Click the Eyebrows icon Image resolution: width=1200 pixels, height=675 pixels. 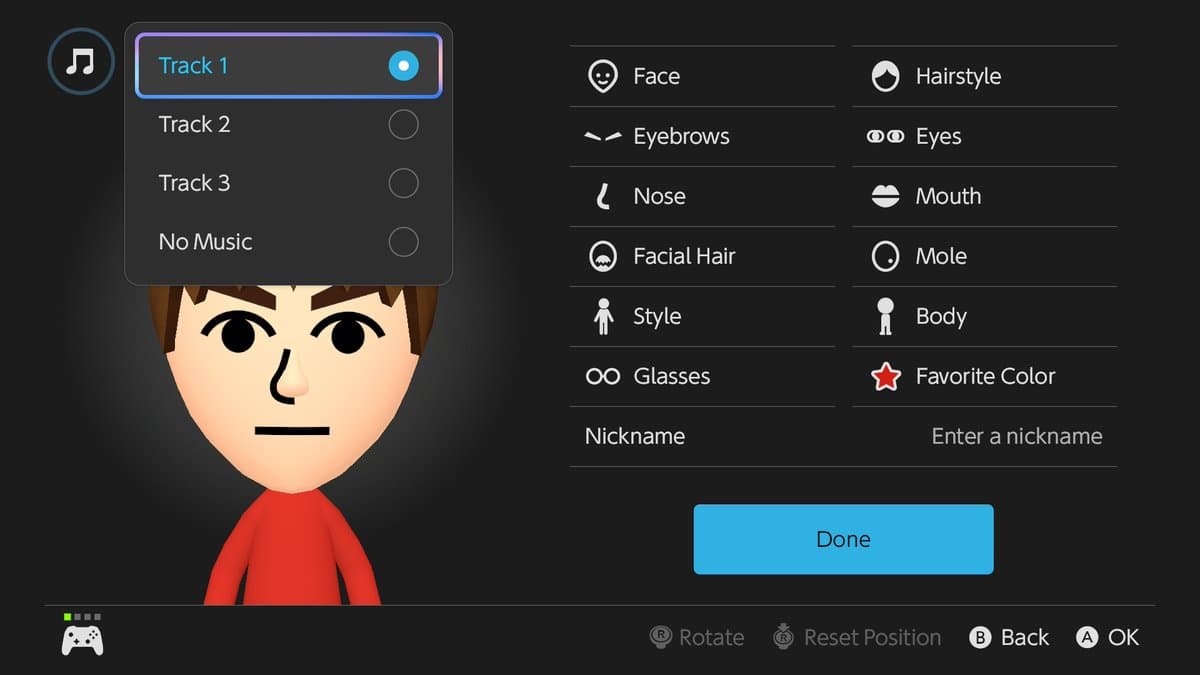pos(603,137)
